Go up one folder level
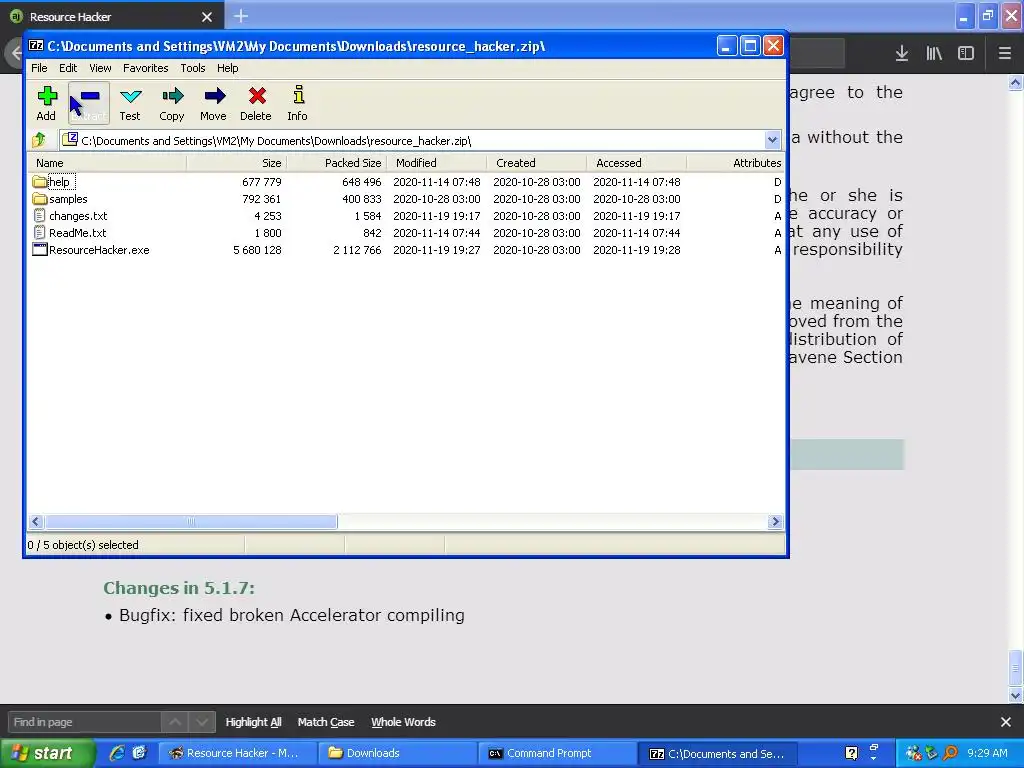Viewport: 1024px width, 768px height. point(39,140)
